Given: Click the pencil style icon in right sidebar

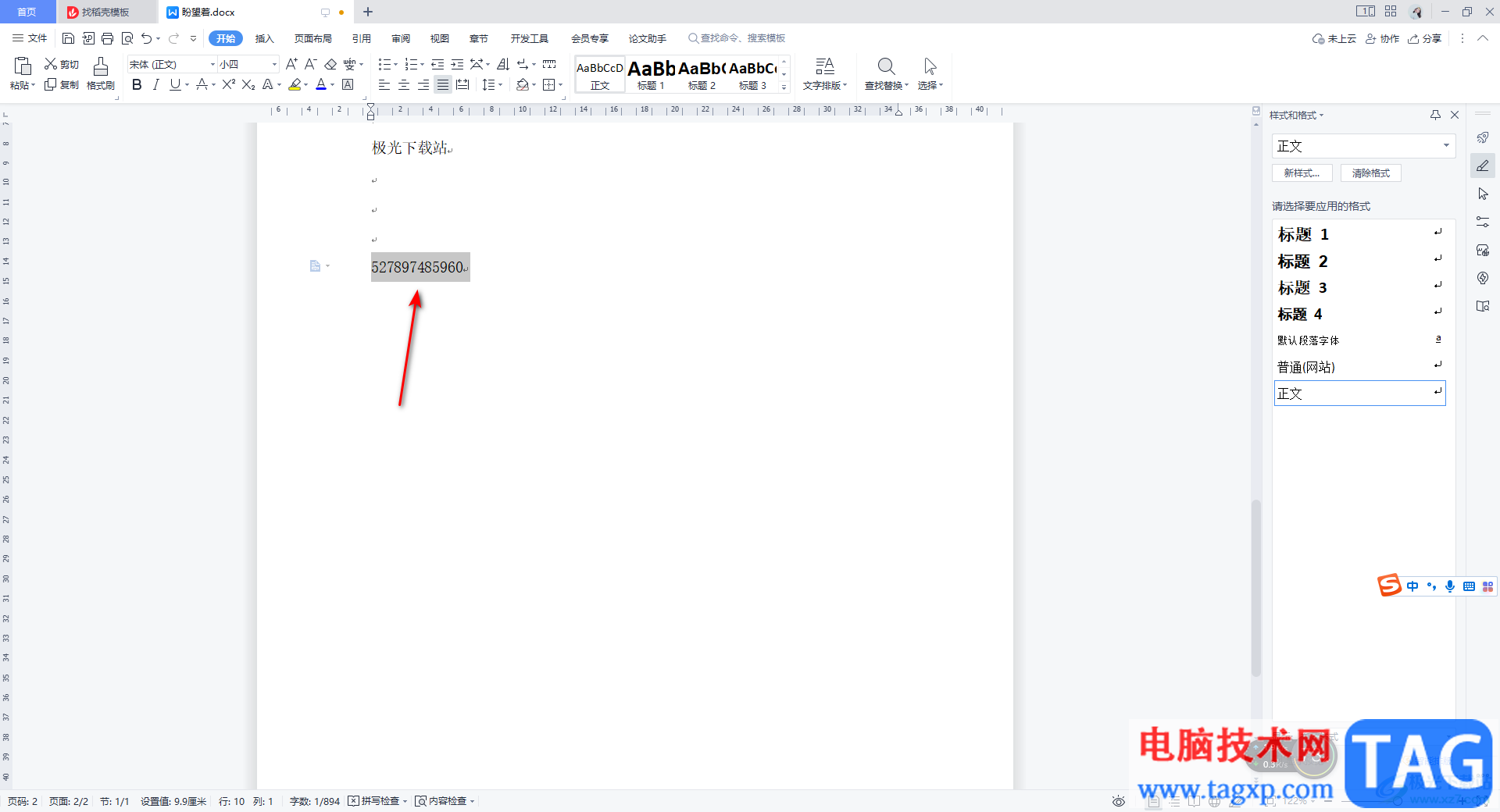Looking at the screenshot, I should point(1483,166).
